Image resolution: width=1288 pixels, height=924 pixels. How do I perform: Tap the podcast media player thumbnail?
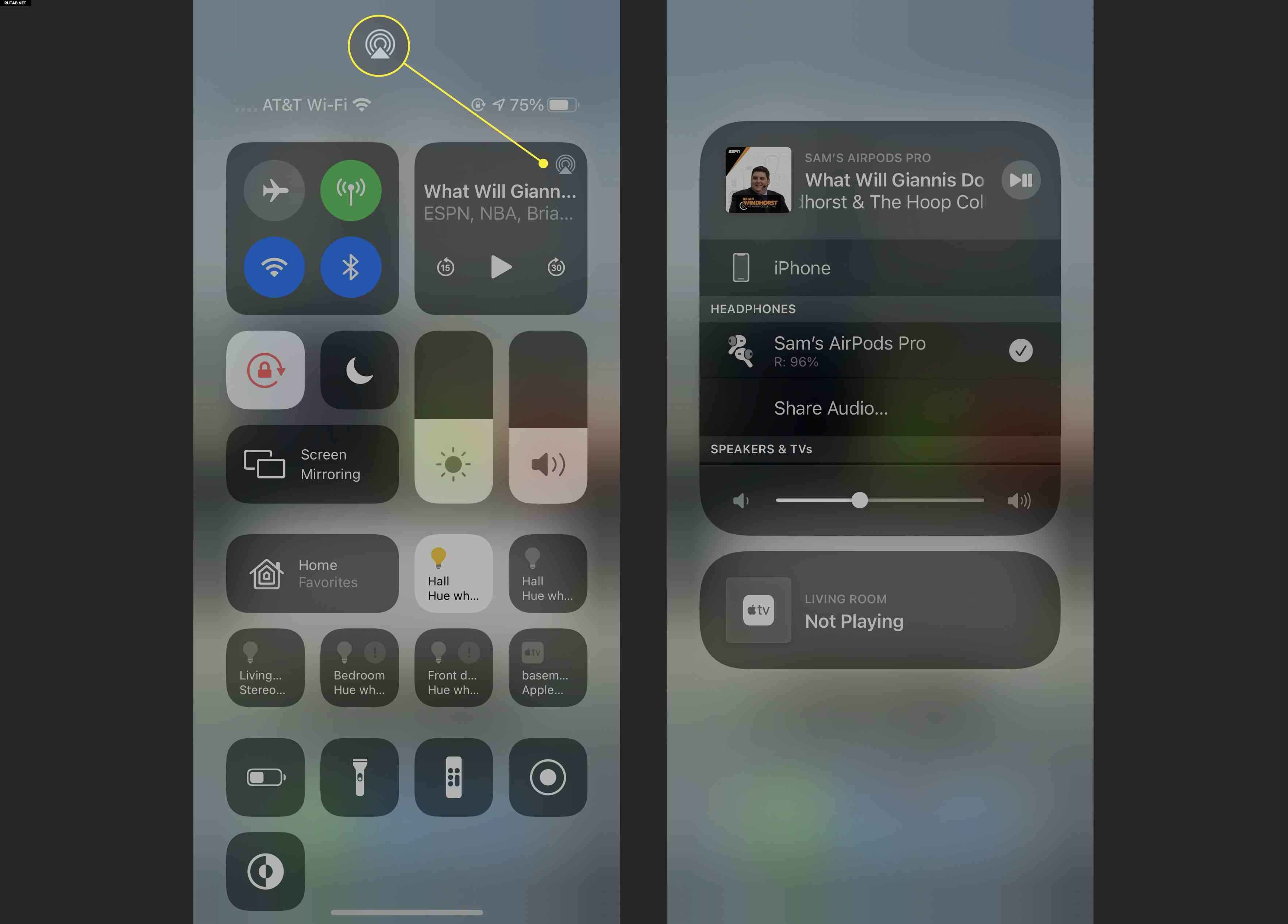pos(758,180)
